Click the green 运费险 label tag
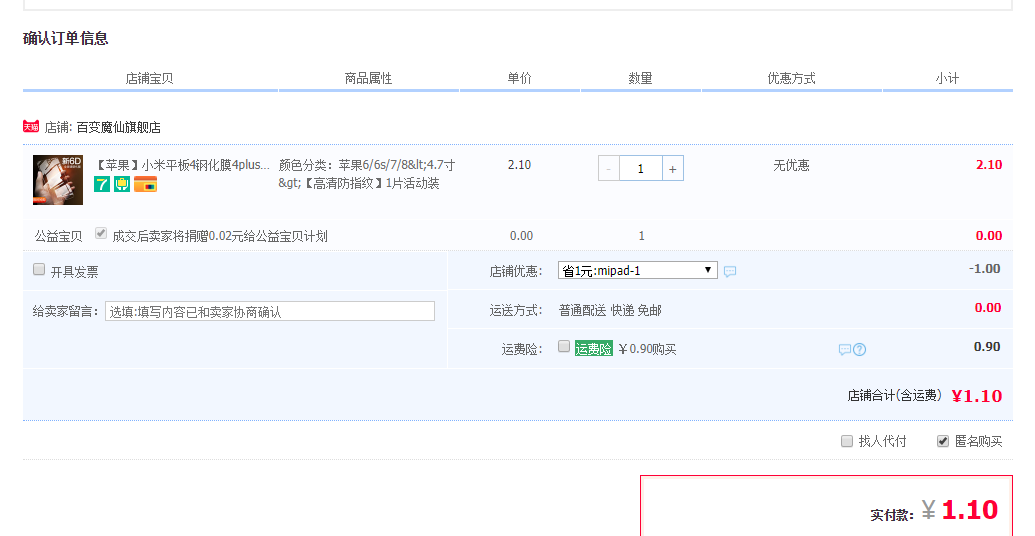This screenshot has height=536, width=1035. point(593,349)
